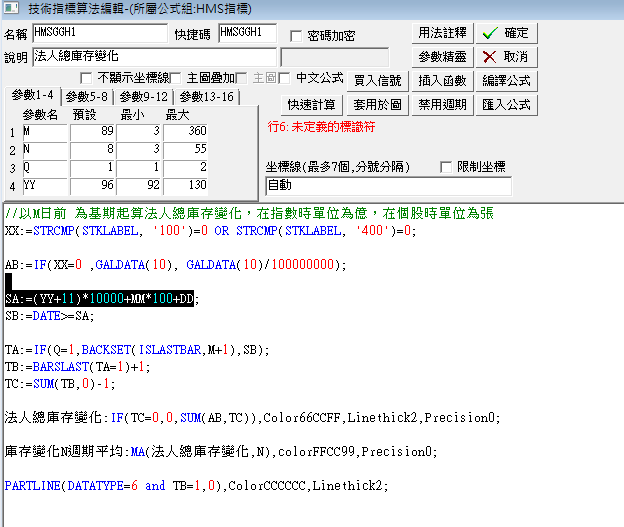
Task: Enable the 限制坐標 checkbox
Action: pos(447,167)
